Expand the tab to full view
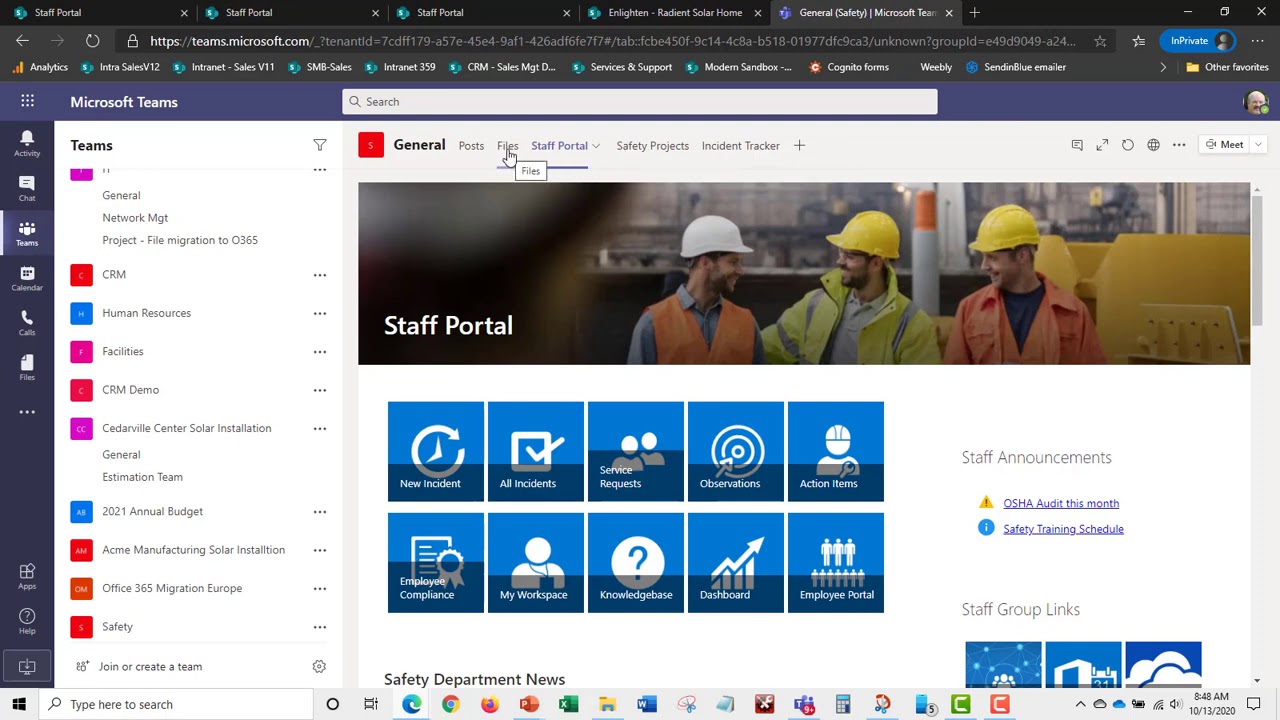The height and width of the screenshot is (720, 1280). (1102, 145)
